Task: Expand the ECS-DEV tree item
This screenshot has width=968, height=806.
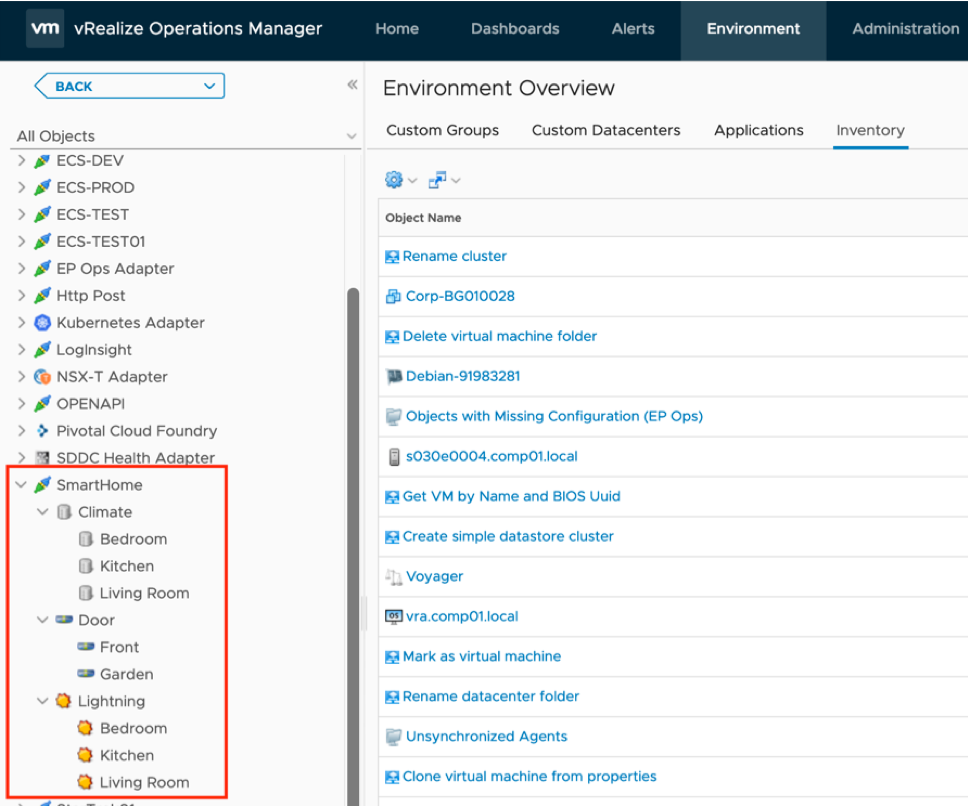Action: coord(19,160)
